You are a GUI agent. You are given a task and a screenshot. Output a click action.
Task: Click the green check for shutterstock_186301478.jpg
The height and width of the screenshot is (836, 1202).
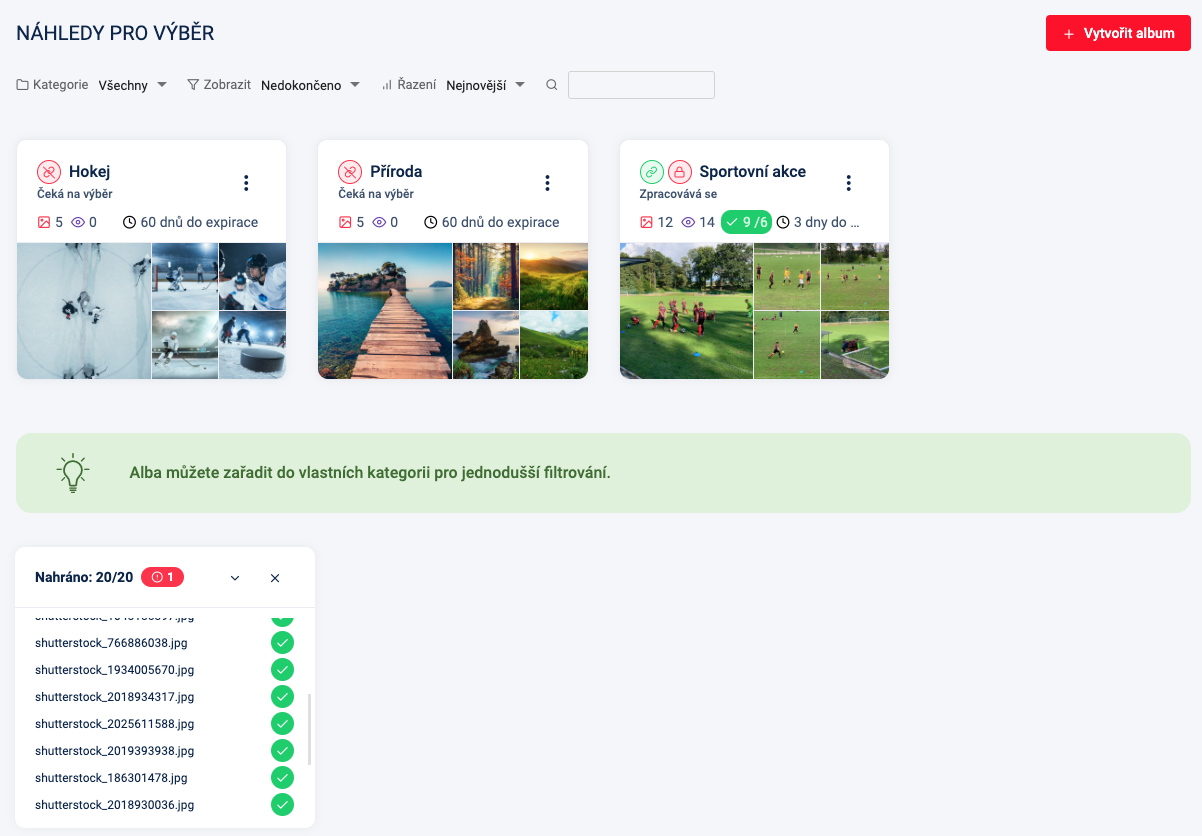283,778
